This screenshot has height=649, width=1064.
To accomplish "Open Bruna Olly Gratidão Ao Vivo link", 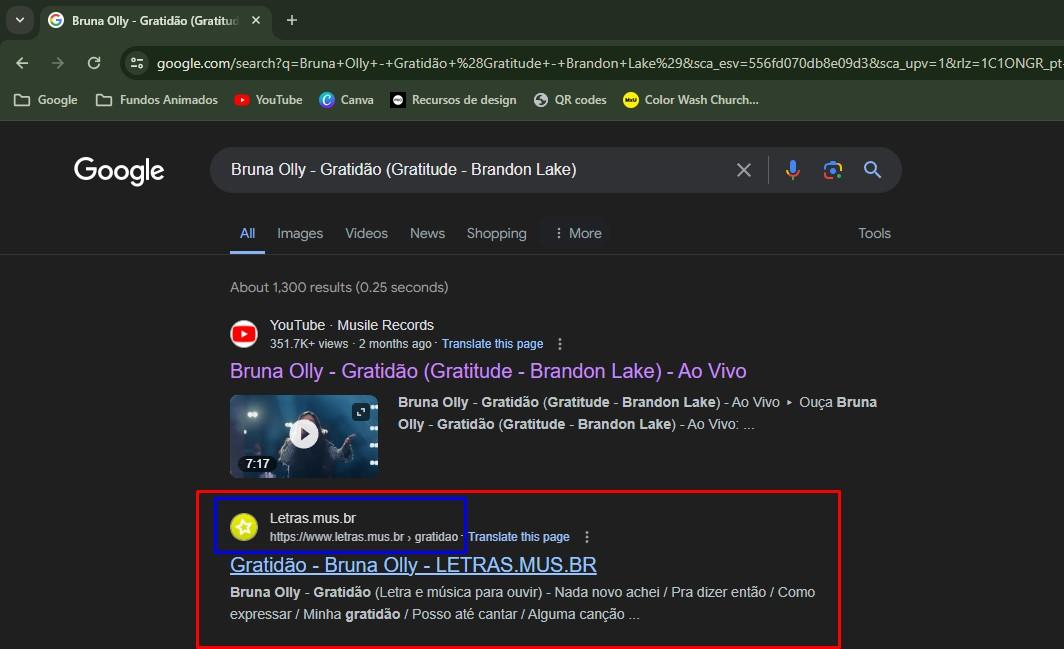I will click(x=488, y=371).
